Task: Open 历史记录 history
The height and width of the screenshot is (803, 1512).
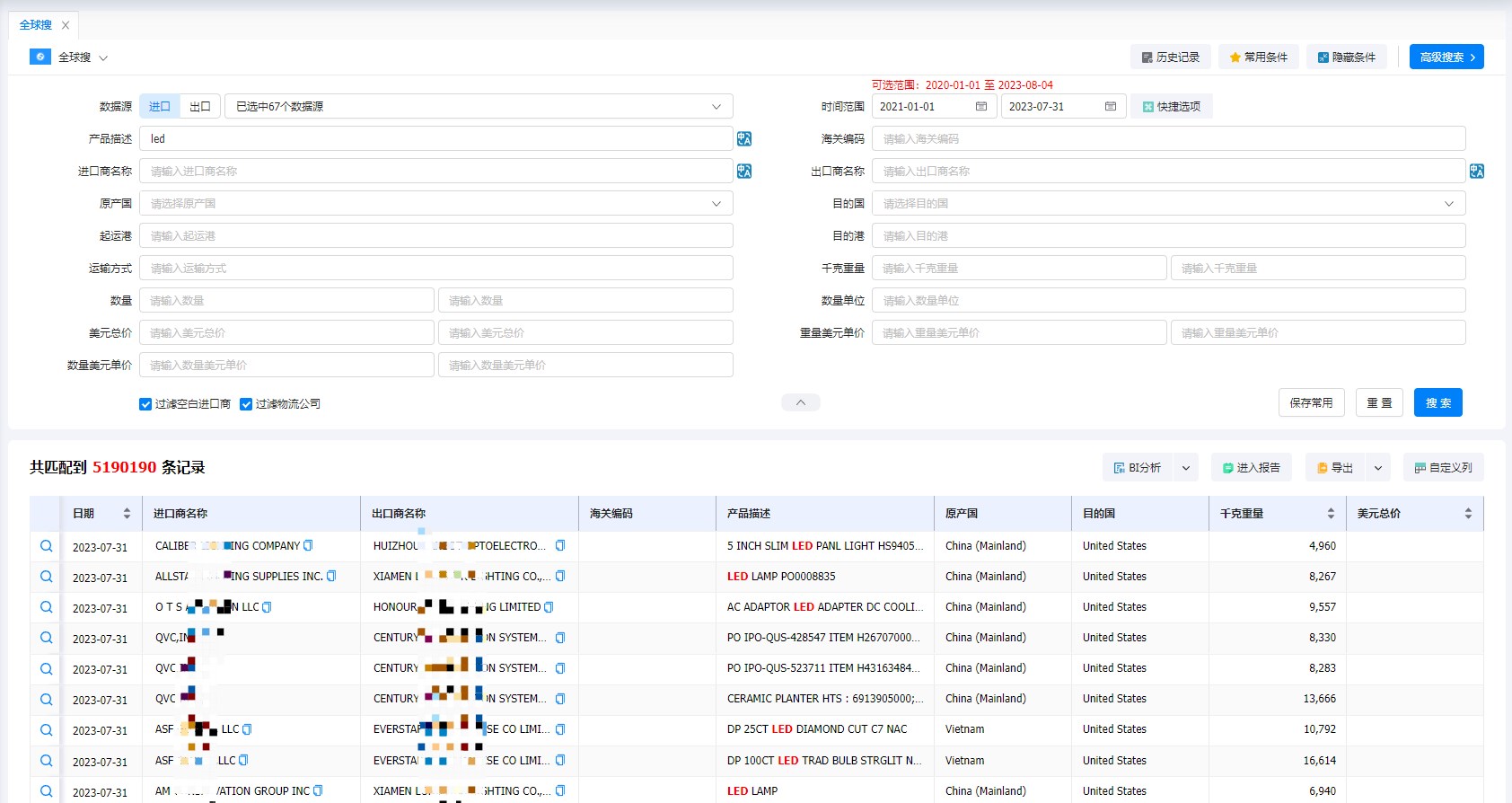Action: coord(1171,57)
